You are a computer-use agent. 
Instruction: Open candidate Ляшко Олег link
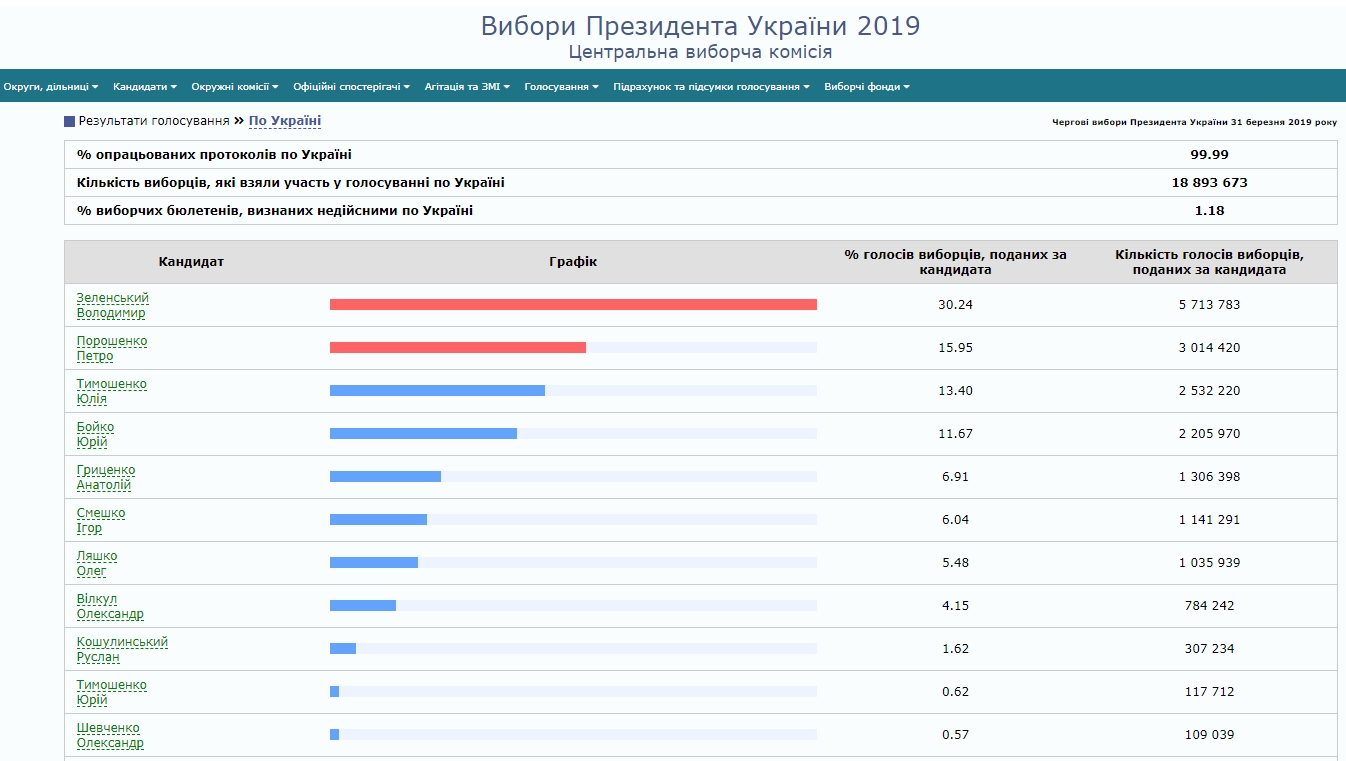tap(97, 563)
